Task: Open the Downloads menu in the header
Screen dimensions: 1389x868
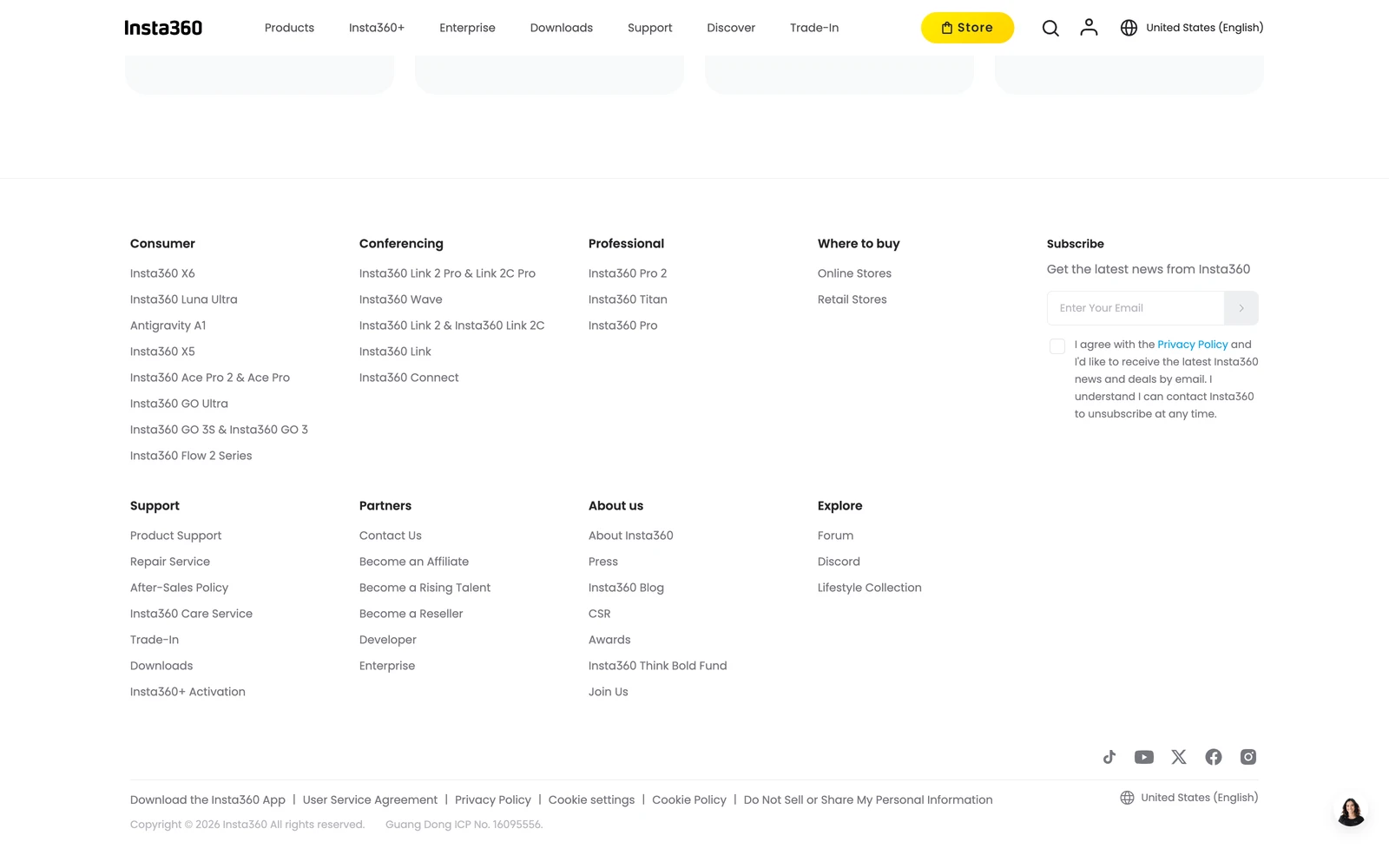Action: point(562,28)
